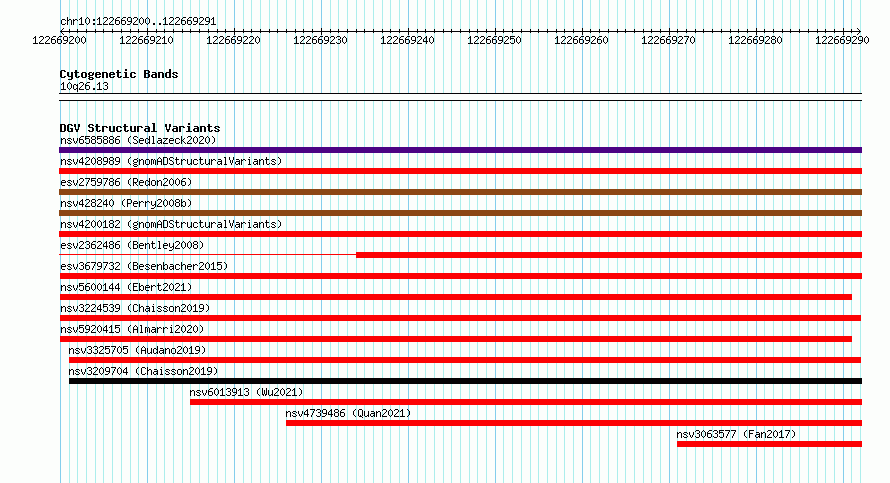Click ruler position 122669220
890x483 pixels.
233,40
